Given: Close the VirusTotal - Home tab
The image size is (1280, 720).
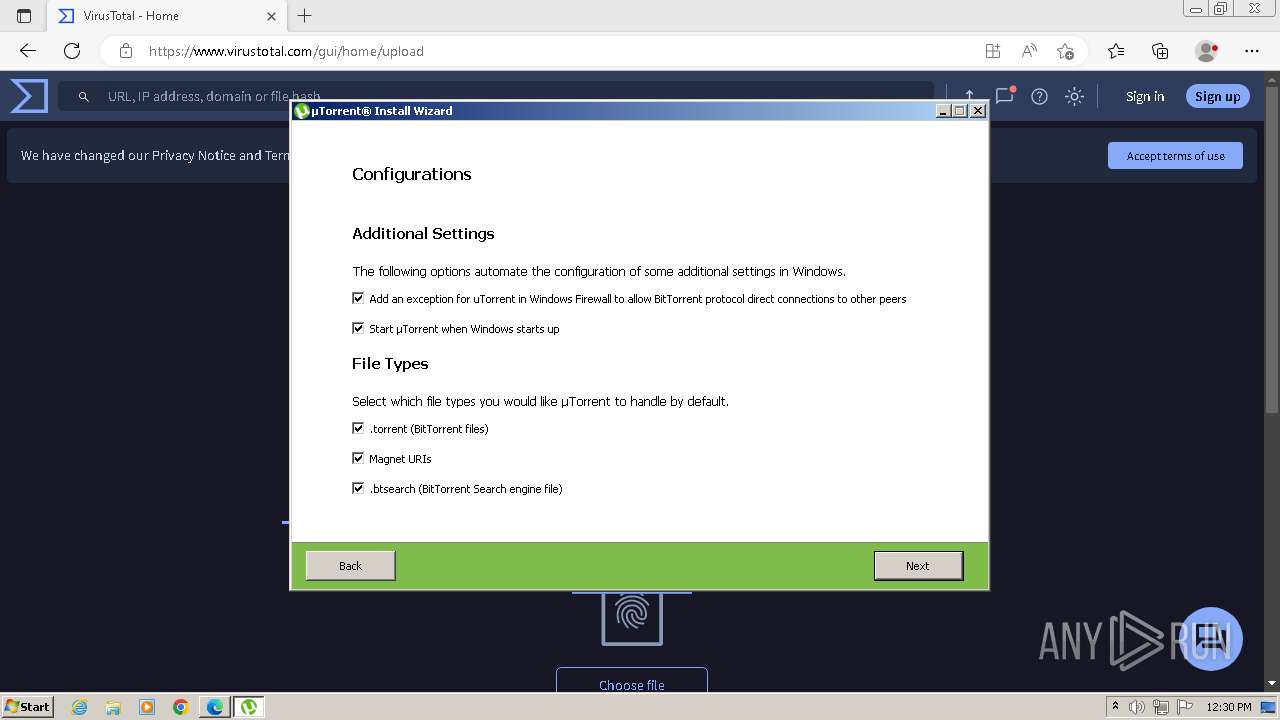Looking at the screenshot, I should coord(271,16).
